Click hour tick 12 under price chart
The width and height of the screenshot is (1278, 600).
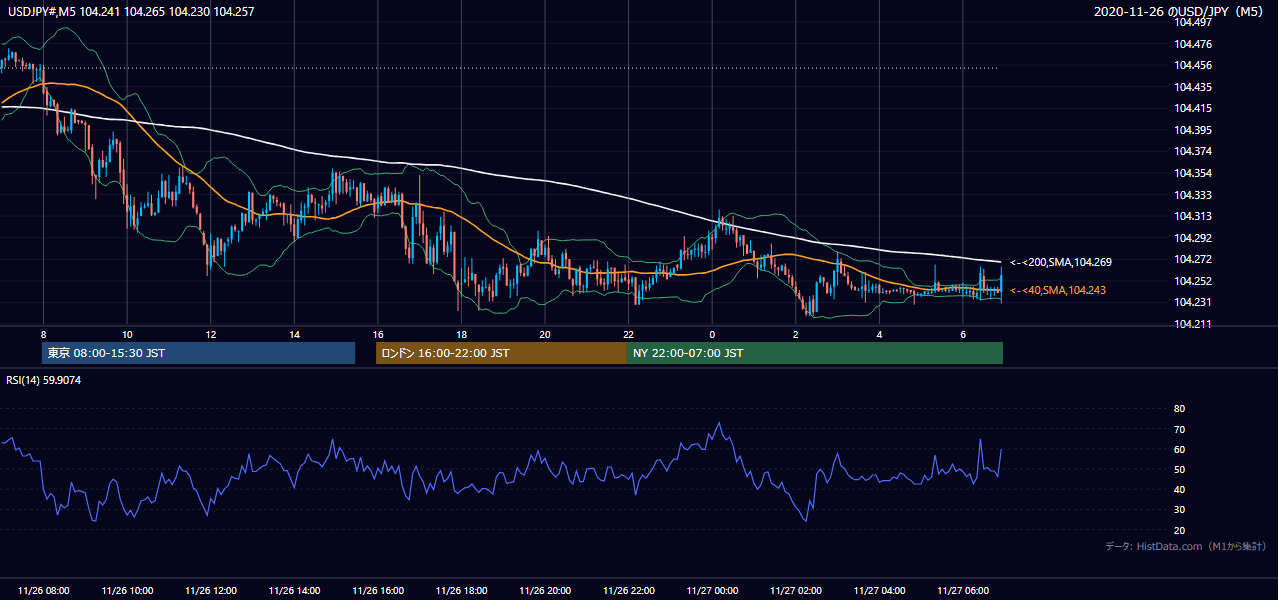click(211, 334)
